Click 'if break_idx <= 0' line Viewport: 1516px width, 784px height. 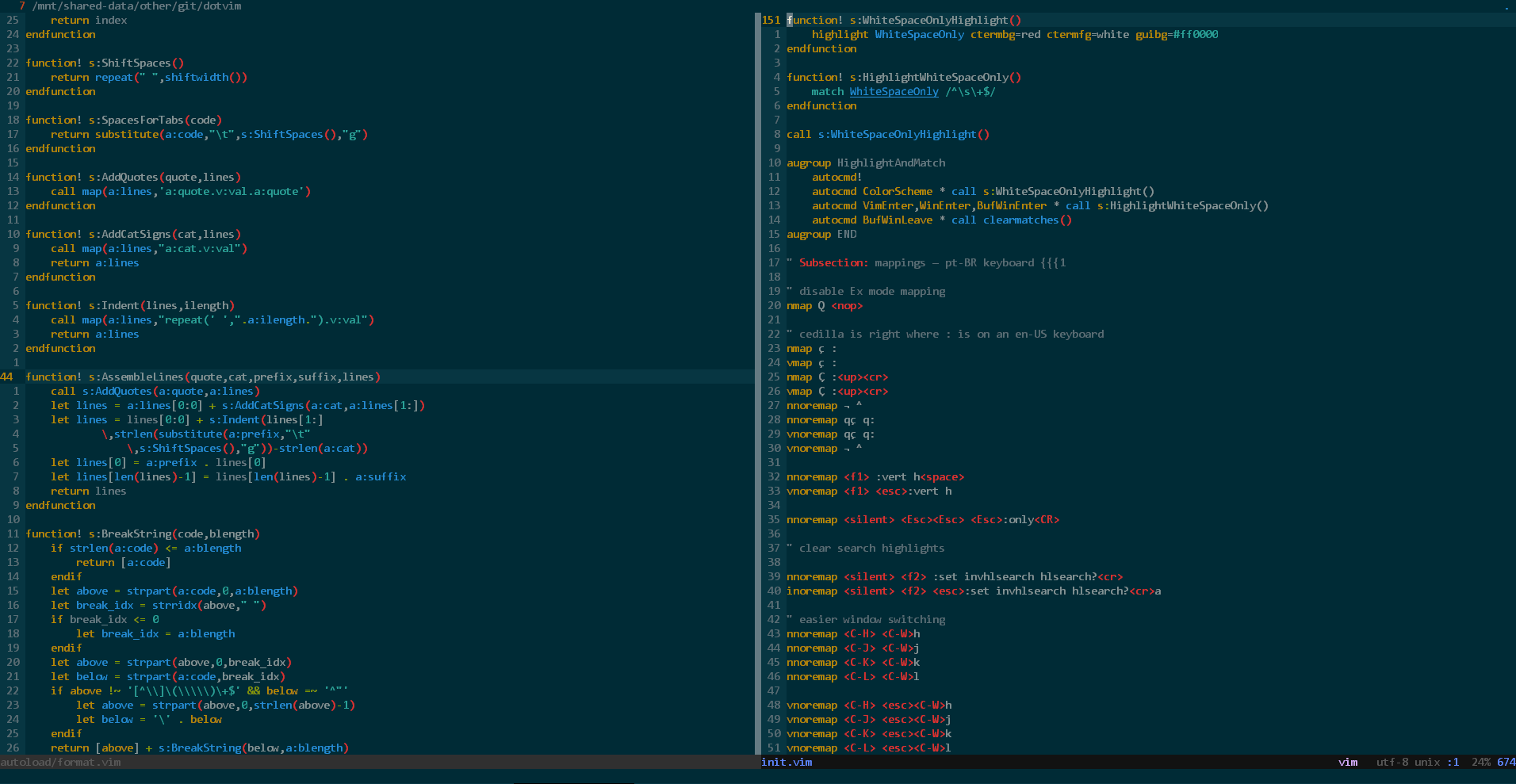point(105,619)
